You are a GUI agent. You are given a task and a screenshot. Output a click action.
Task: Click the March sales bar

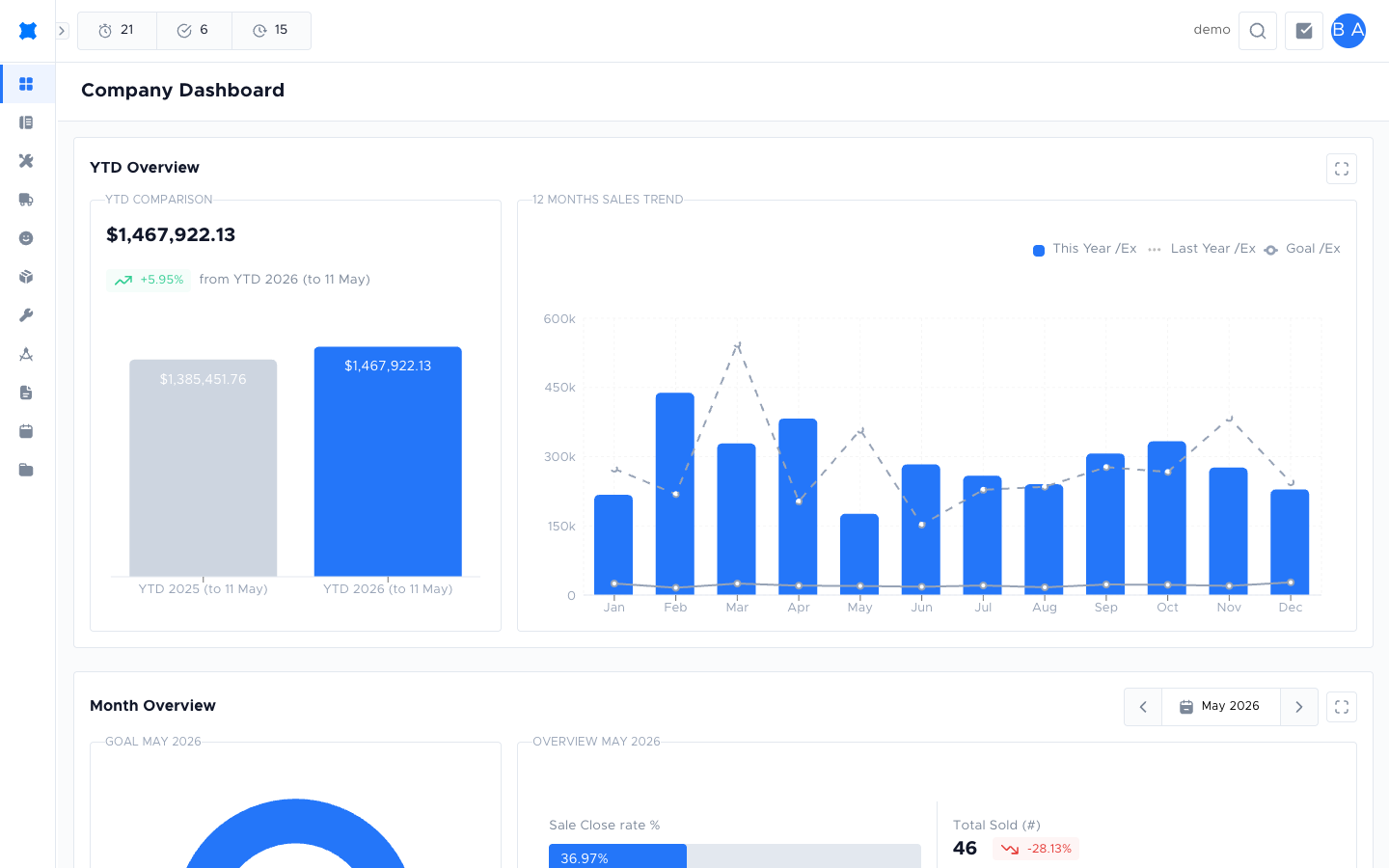(x=737, y=519)
